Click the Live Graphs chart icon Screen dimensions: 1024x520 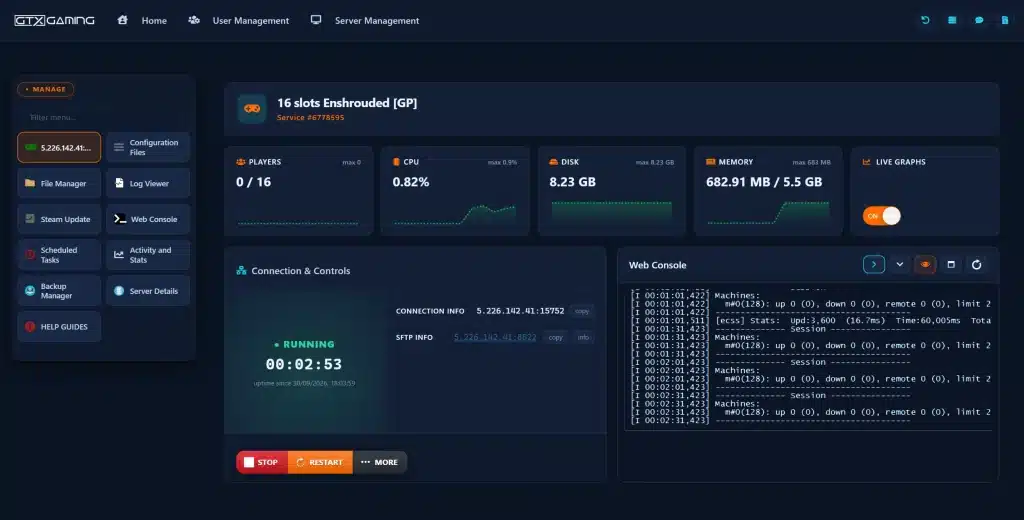[867, 162]
